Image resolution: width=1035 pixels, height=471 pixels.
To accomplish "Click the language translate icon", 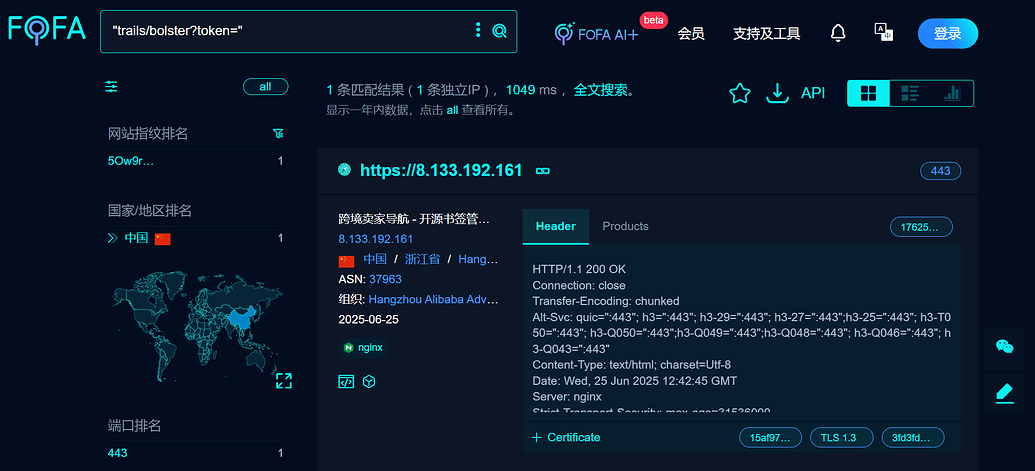I will click(884, 32).
